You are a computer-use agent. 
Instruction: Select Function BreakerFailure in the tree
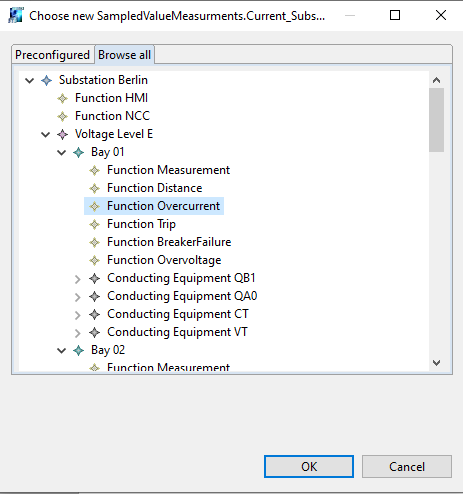169,242
